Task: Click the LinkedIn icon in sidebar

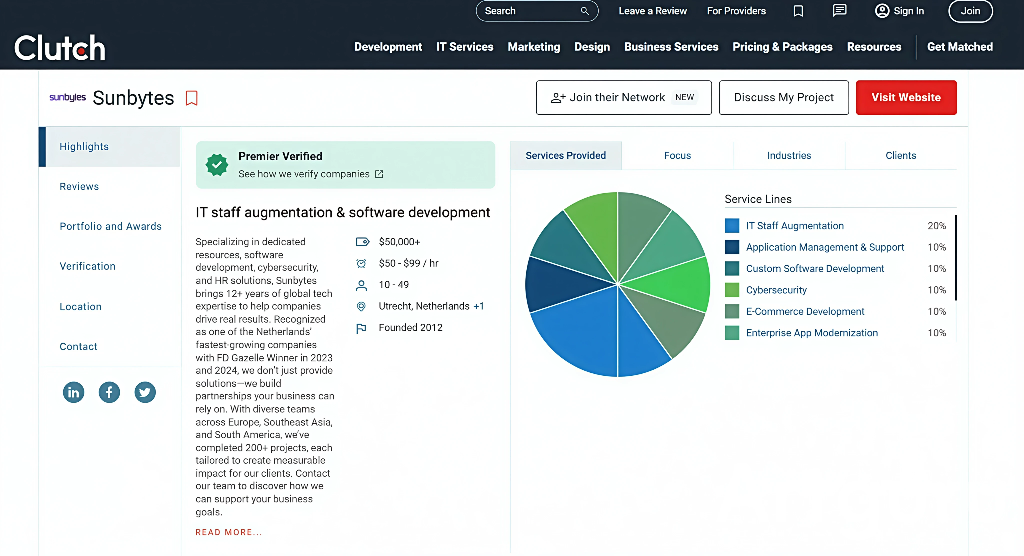Action: [74, 392]
